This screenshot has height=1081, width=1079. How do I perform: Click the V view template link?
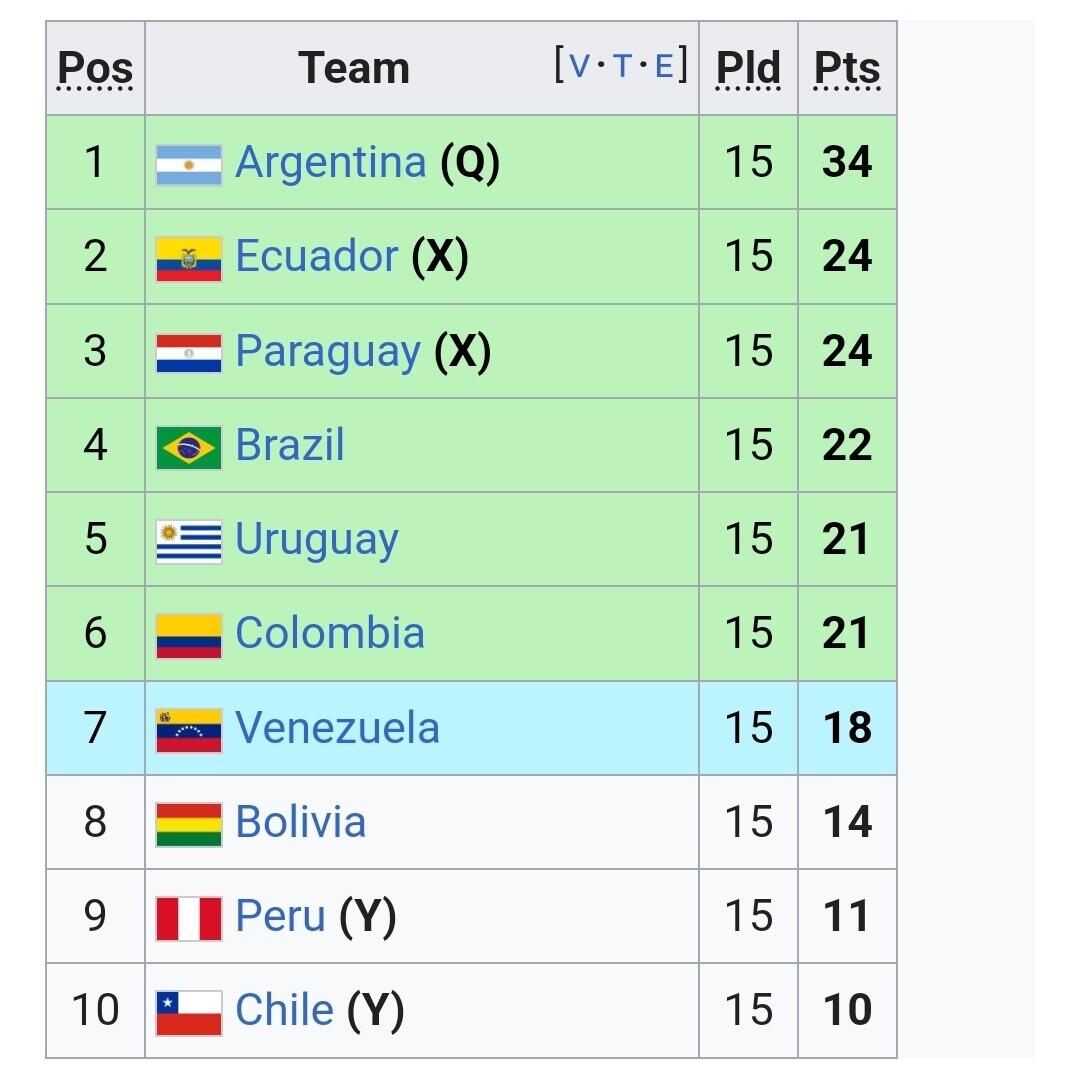click(x=580, y=66)
